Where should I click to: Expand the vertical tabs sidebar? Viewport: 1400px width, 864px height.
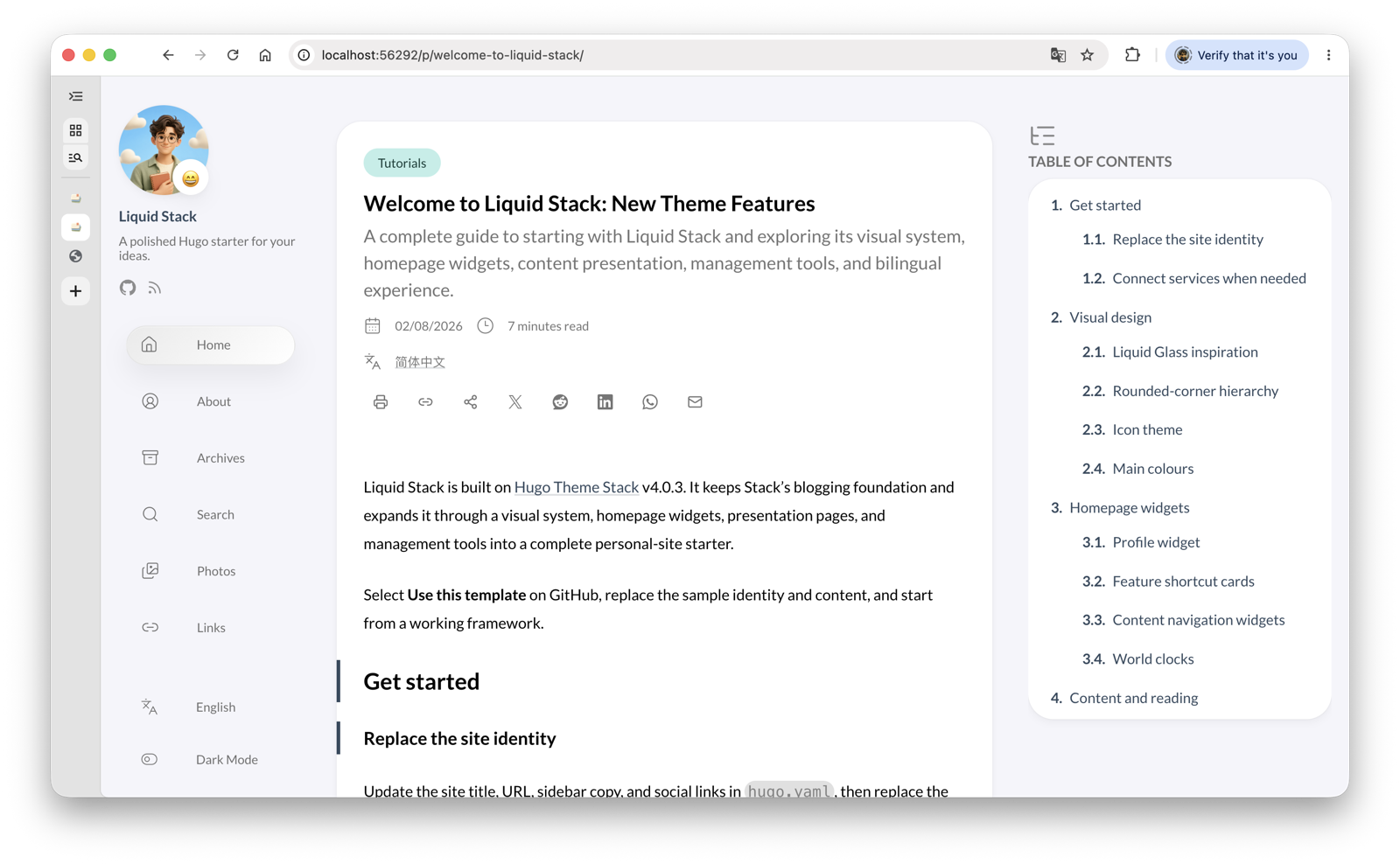[76, 96]
